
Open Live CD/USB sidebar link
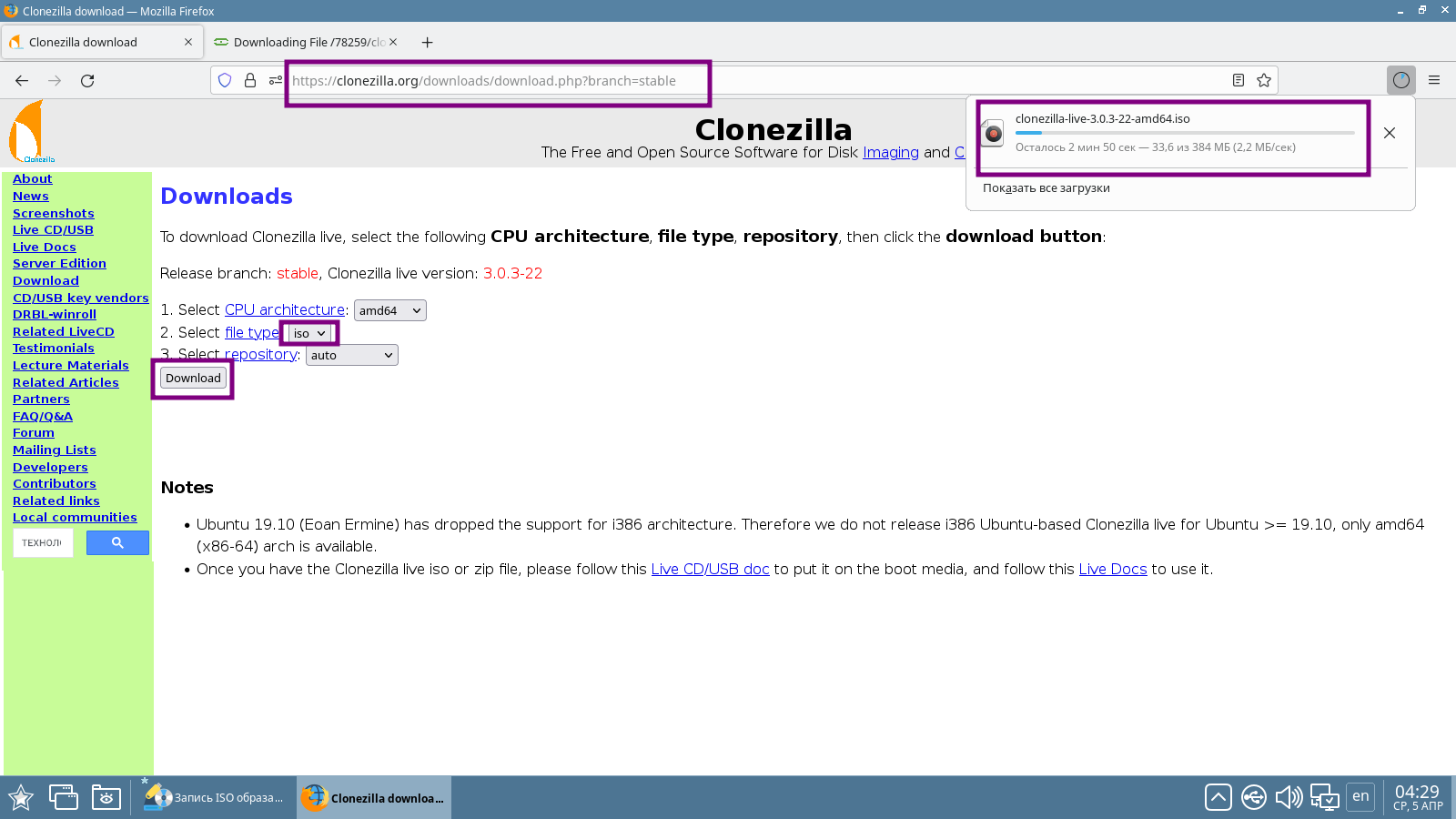[53, 230]
